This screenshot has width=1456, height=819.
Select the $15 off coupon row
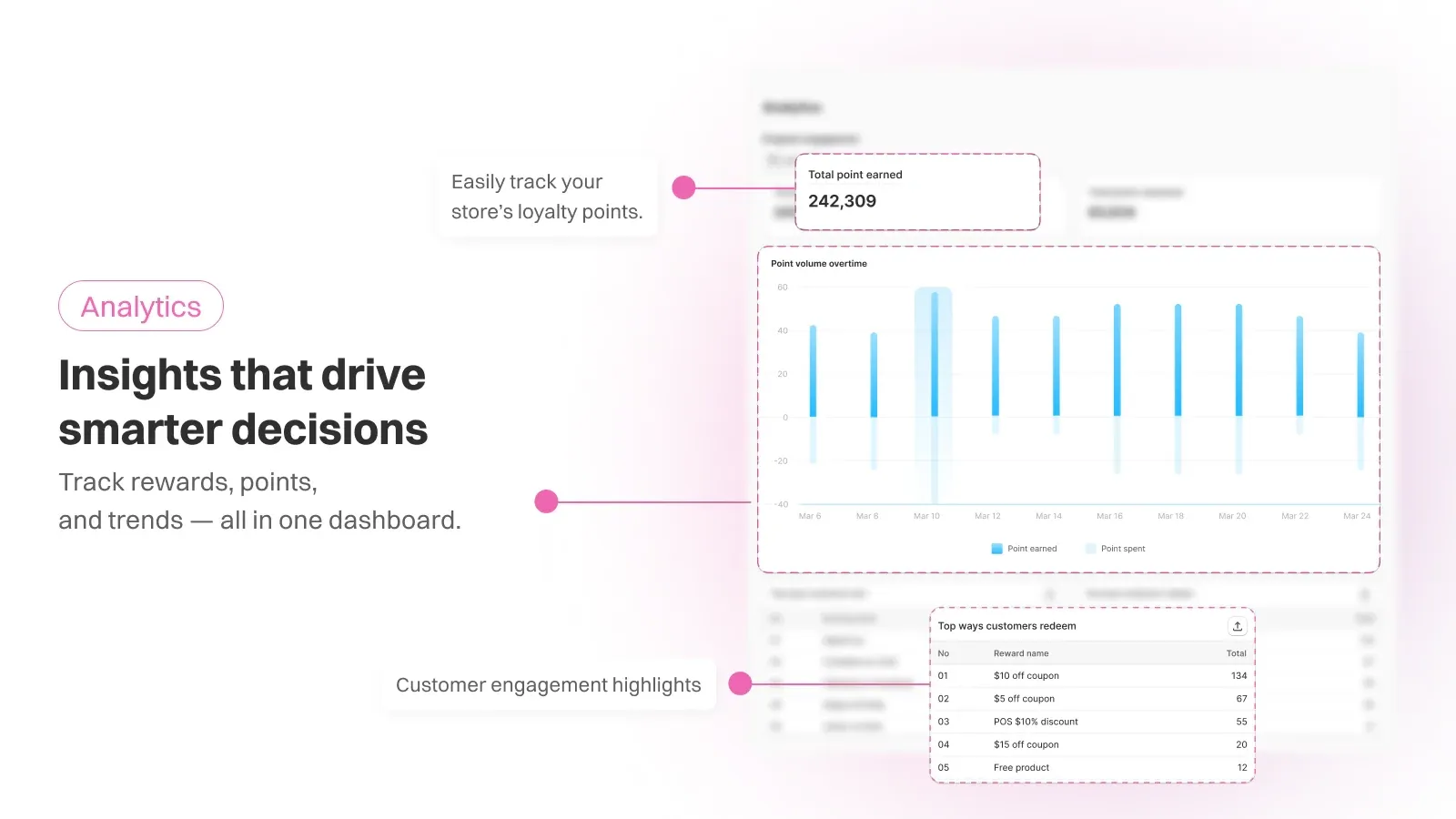pyautogui.click(x=1092, y=744)
